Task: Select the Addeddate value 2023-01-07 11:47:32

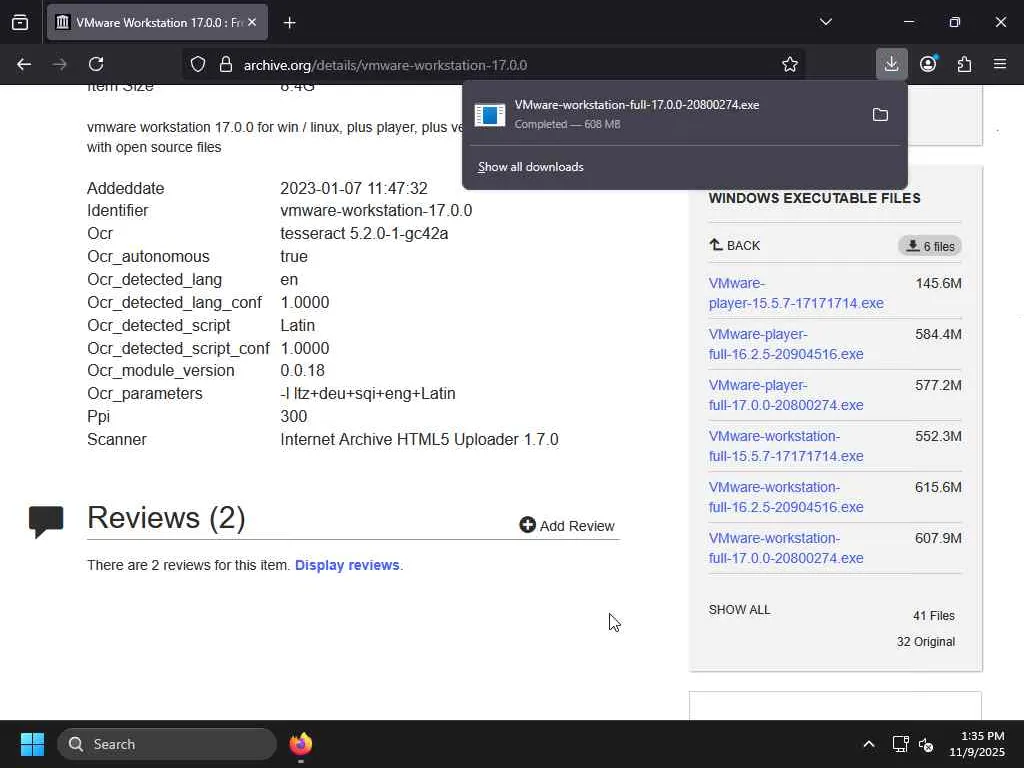Action: click(x=353, y=189)
